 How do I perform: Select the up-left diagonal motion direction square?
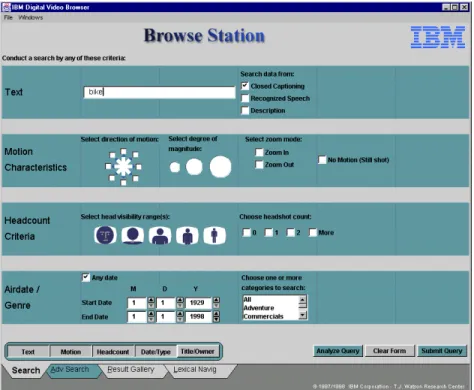pos(112,155)
